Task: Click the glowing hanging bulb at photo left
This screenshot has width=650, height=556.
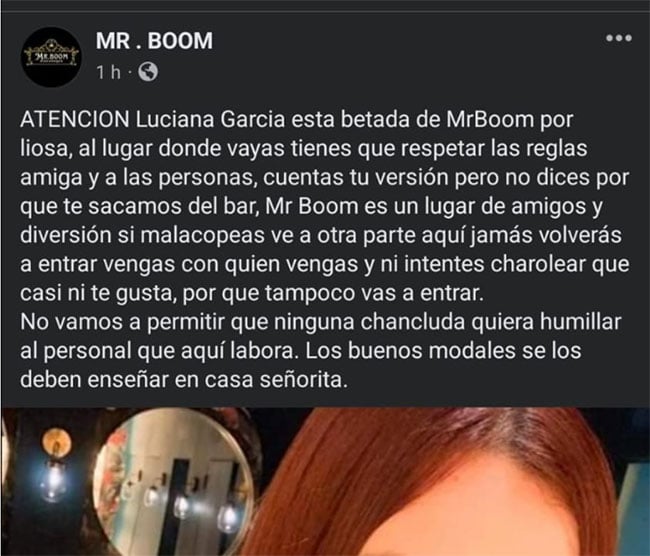Action: click(53, 481)
